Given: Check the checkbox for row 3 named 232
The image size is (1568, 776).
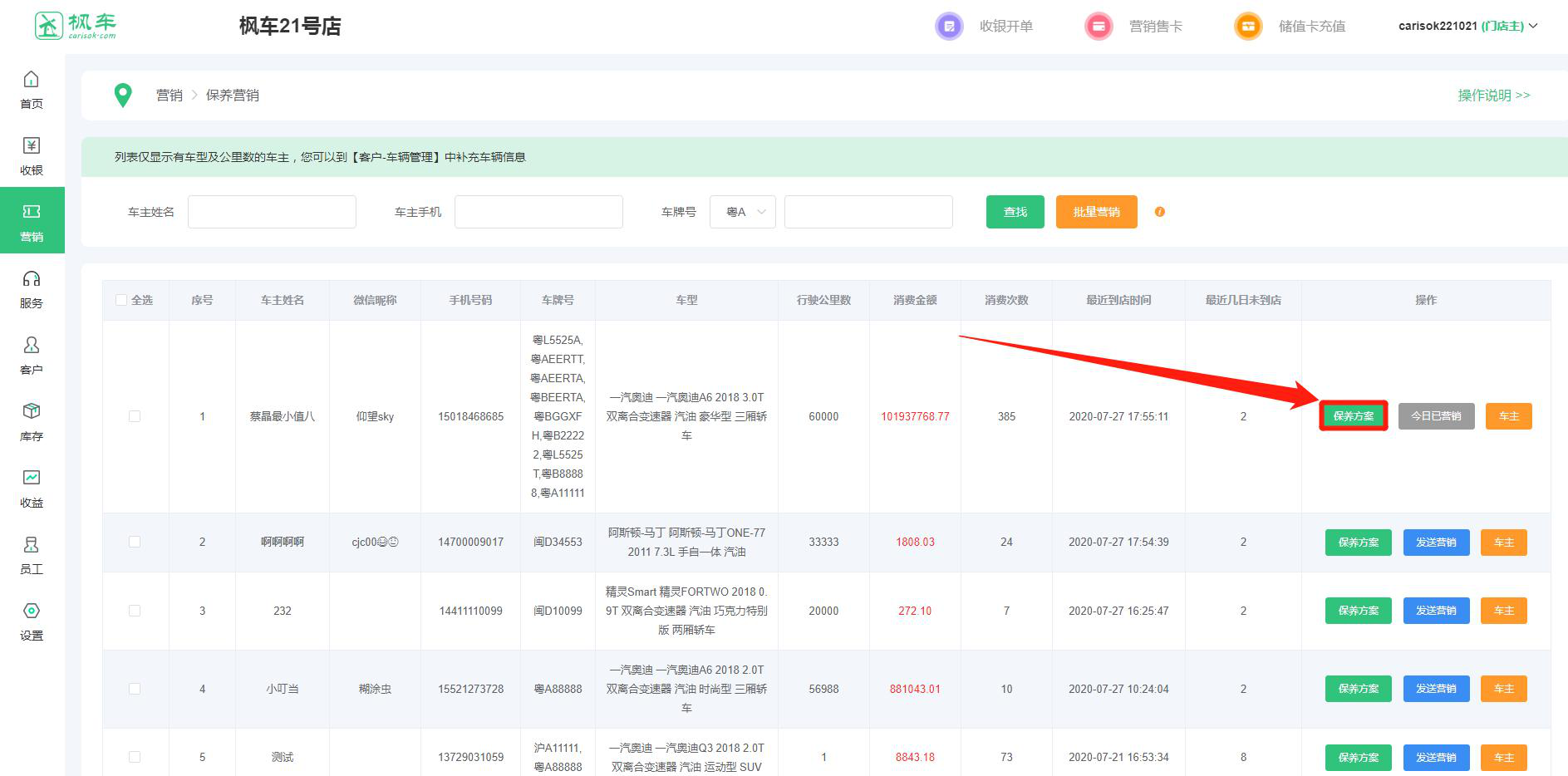Looking at the screenshot, I should tap(135, 611).
